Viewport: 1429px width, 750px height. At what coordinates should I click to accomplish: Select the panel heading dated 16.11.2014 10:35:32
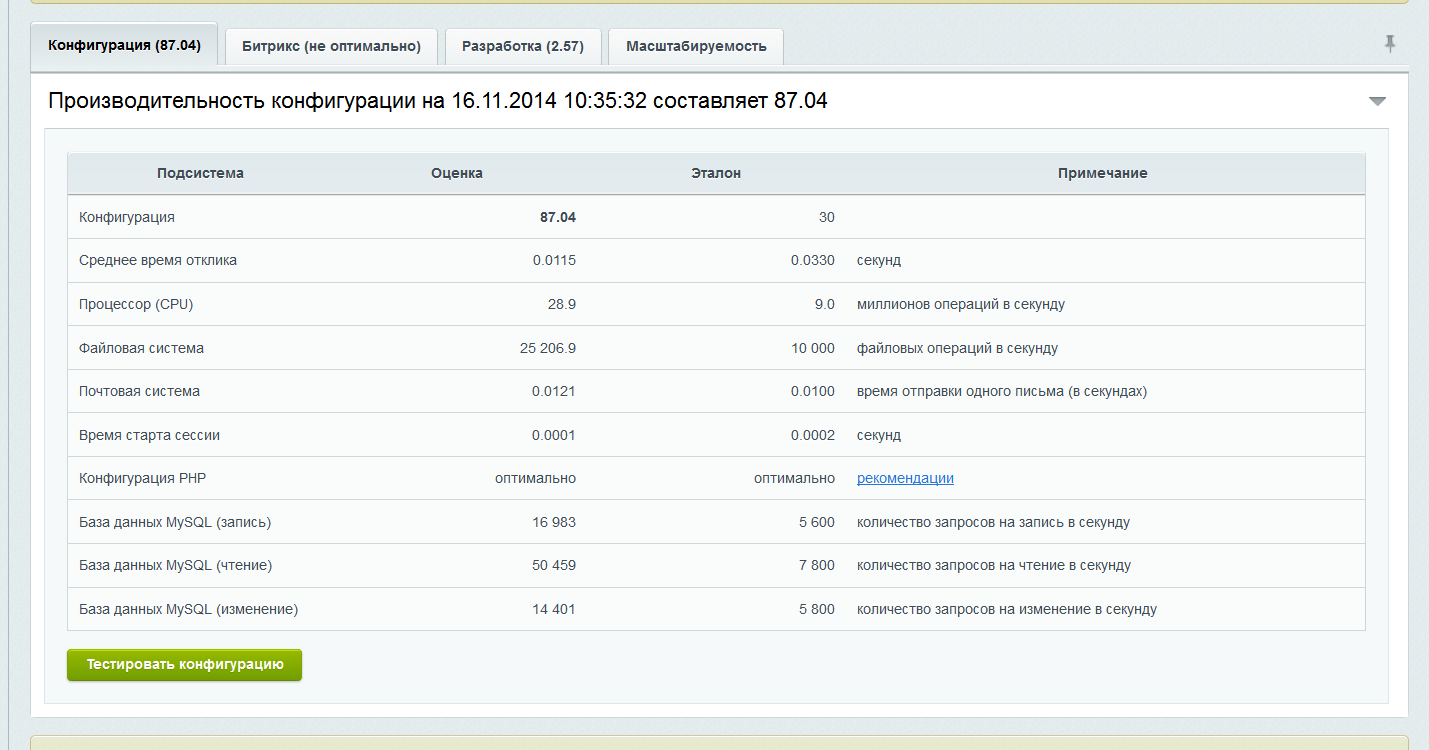point(438,101)
